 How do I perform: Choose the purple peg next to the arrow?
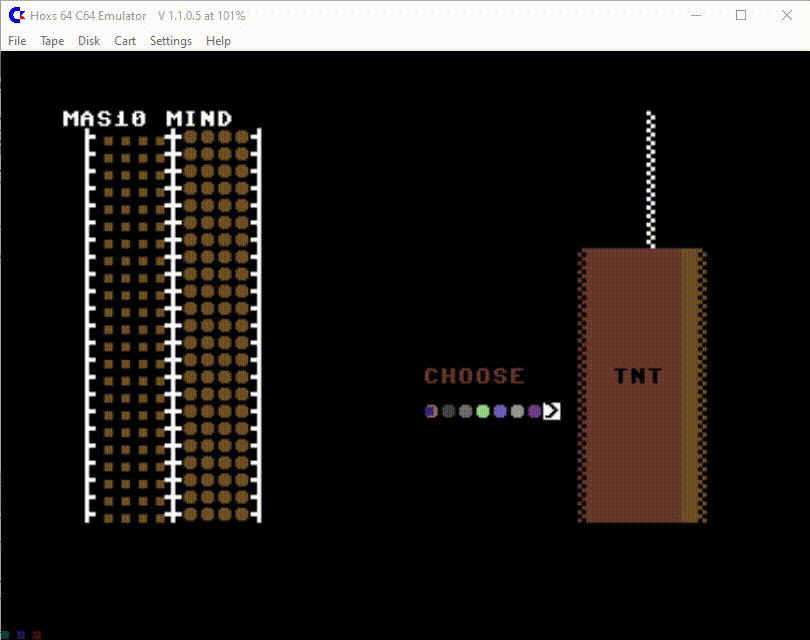click(x=535, y=411)
